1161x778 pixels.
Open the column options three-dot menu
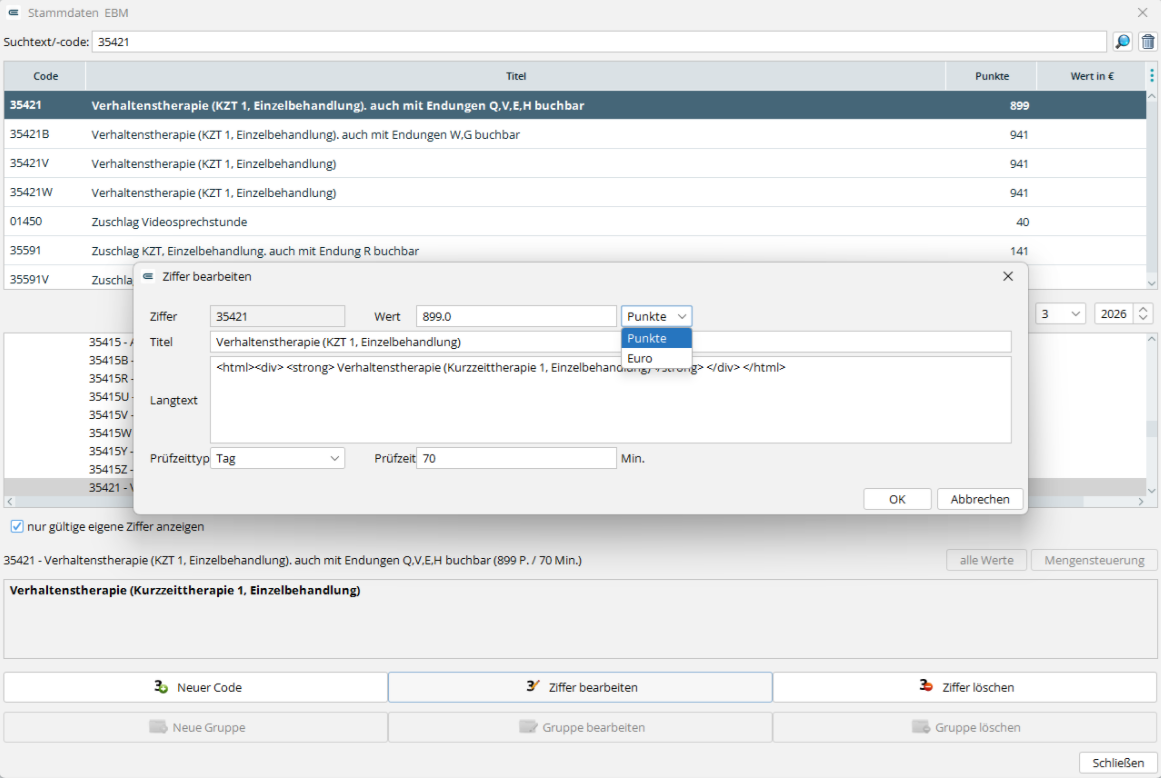(x=1151, y=76)
